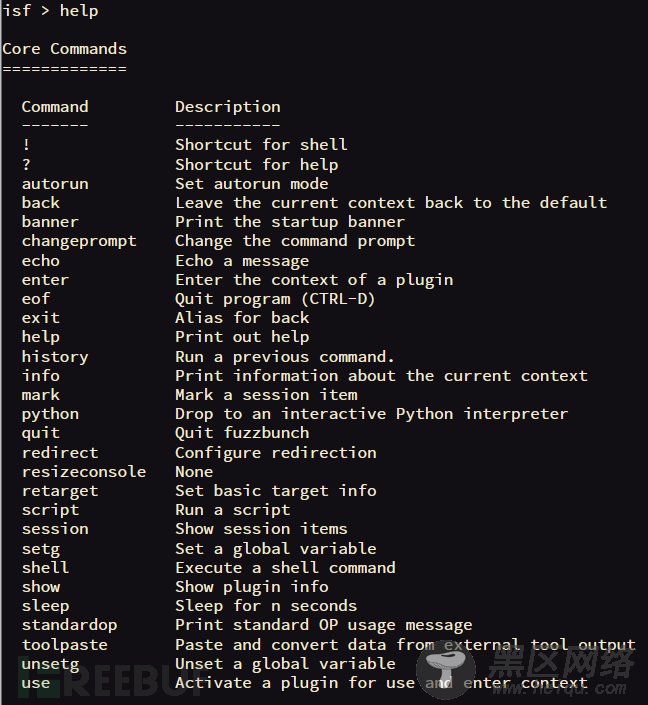Click the 'standardop' command entry
This screenshot has height=705, width=648.
(x=69, y=625)
